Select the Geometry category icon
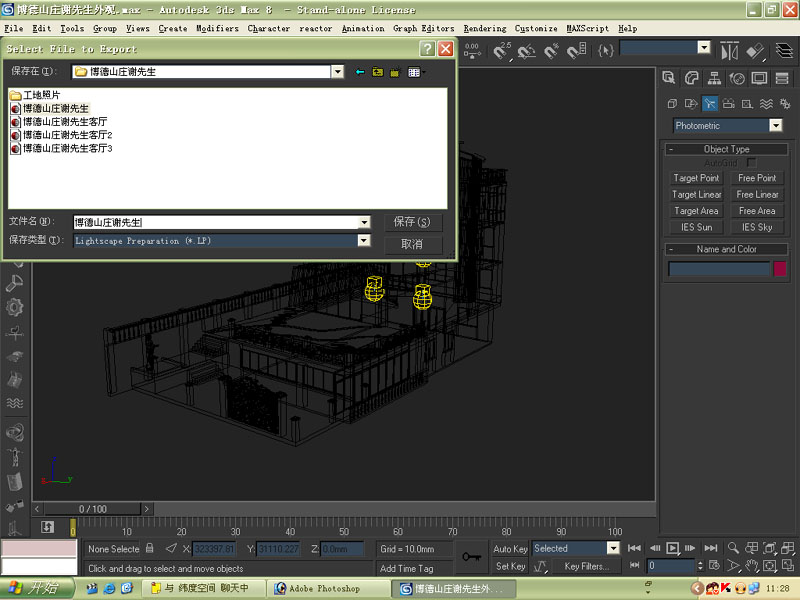Screen dimensions: 800x600 coord(672,104)
